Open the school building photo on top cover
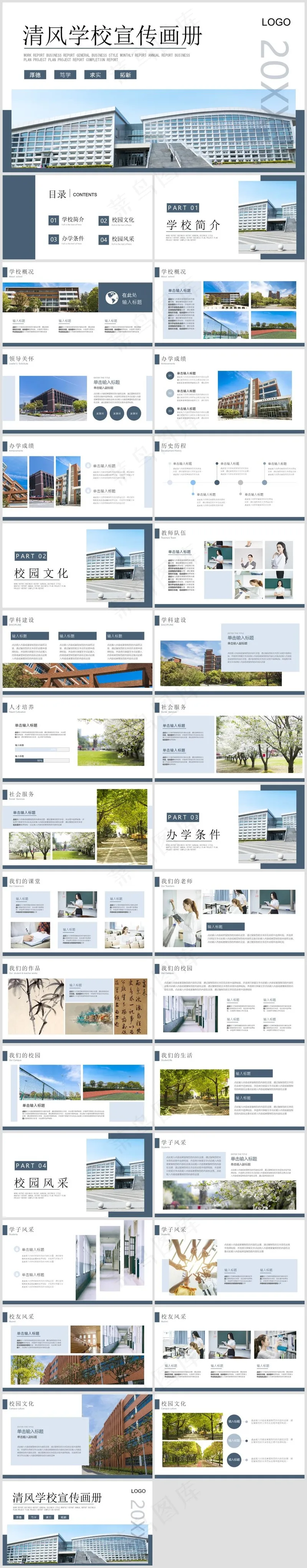The image size is (307, 1568). pos(153,129)
